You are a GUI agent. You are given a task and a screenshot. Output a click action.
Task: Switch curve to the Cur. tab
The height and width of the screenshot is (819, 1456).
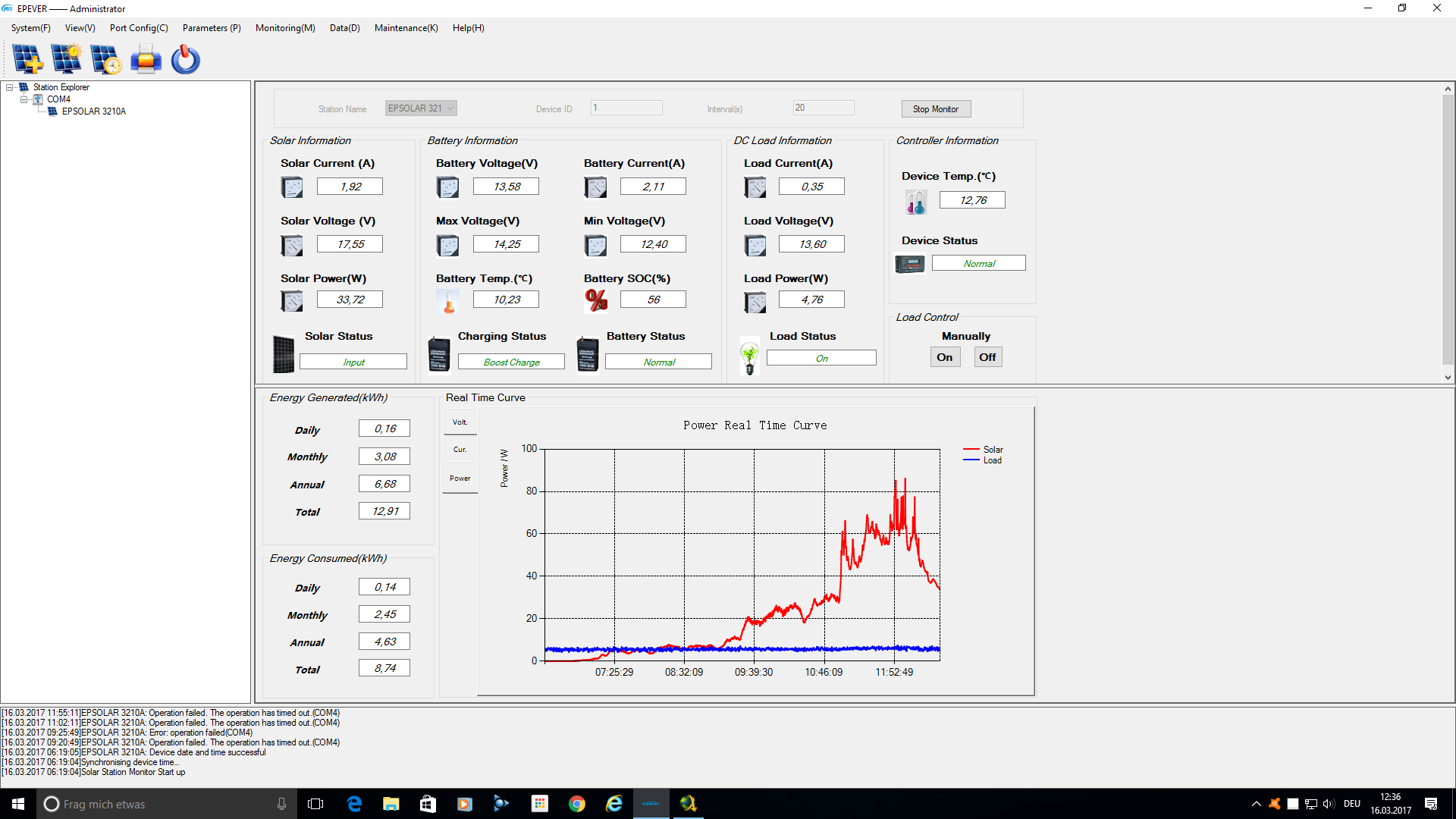(x=460, y=450)
